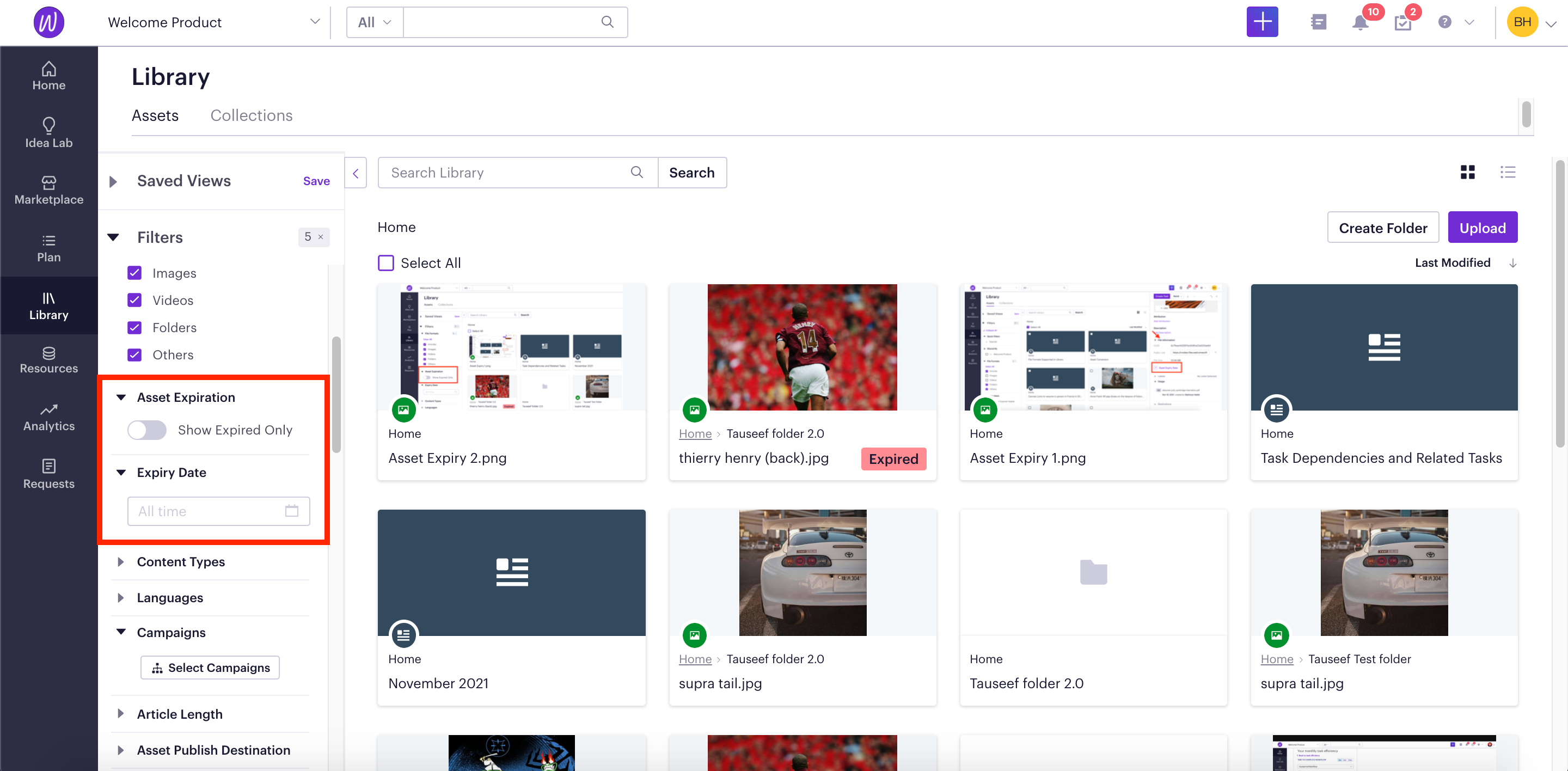Viewport: 1568px width, 771px height.
Task: Click Select Campaigns button
Action: click(210, 667)
